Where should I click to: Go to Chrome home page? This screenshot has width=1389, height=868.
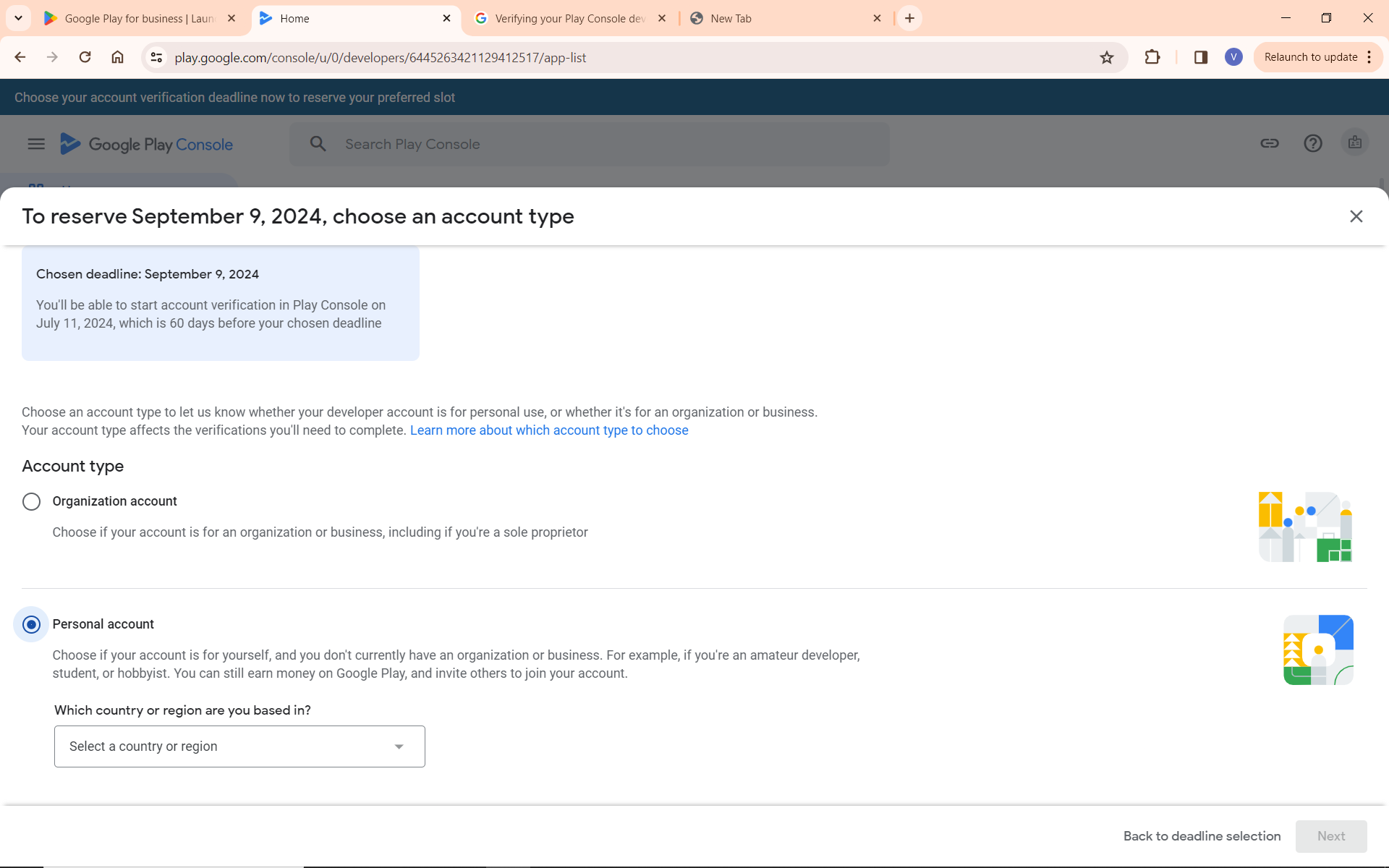click(x=117, y=57)
